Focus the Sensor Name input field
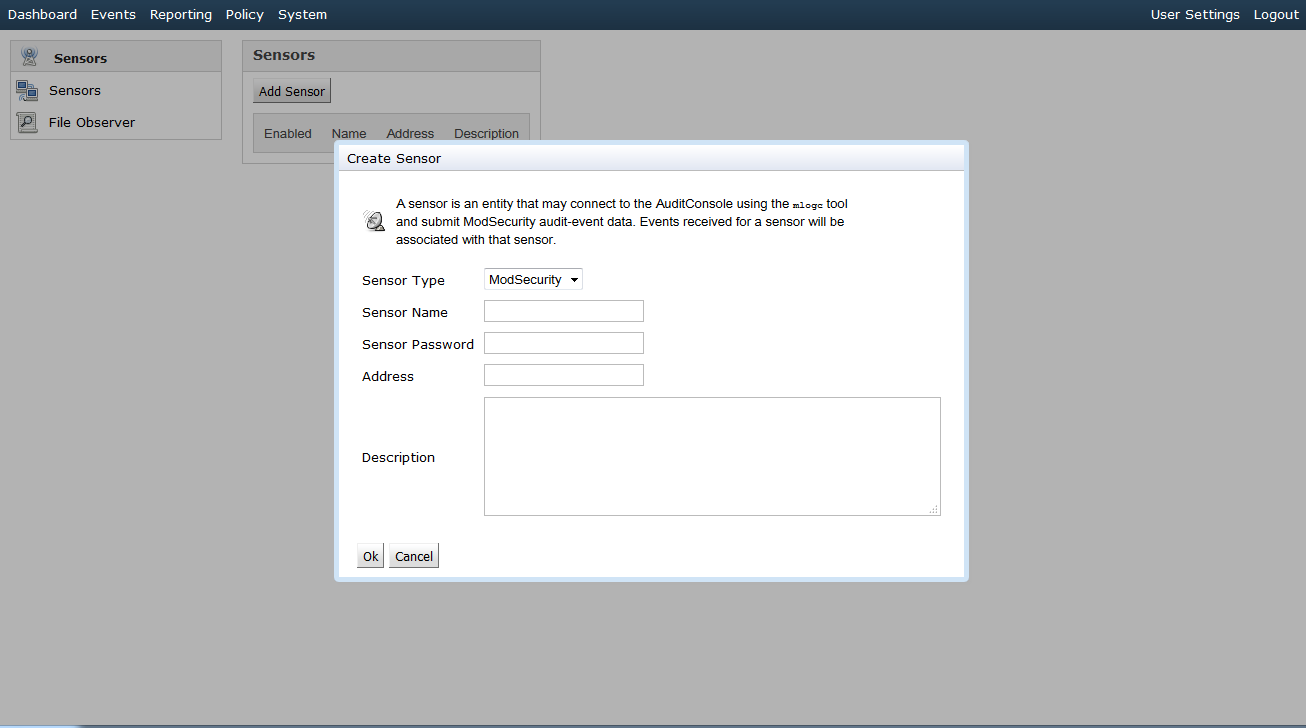1306x728 pixels. 564,311
